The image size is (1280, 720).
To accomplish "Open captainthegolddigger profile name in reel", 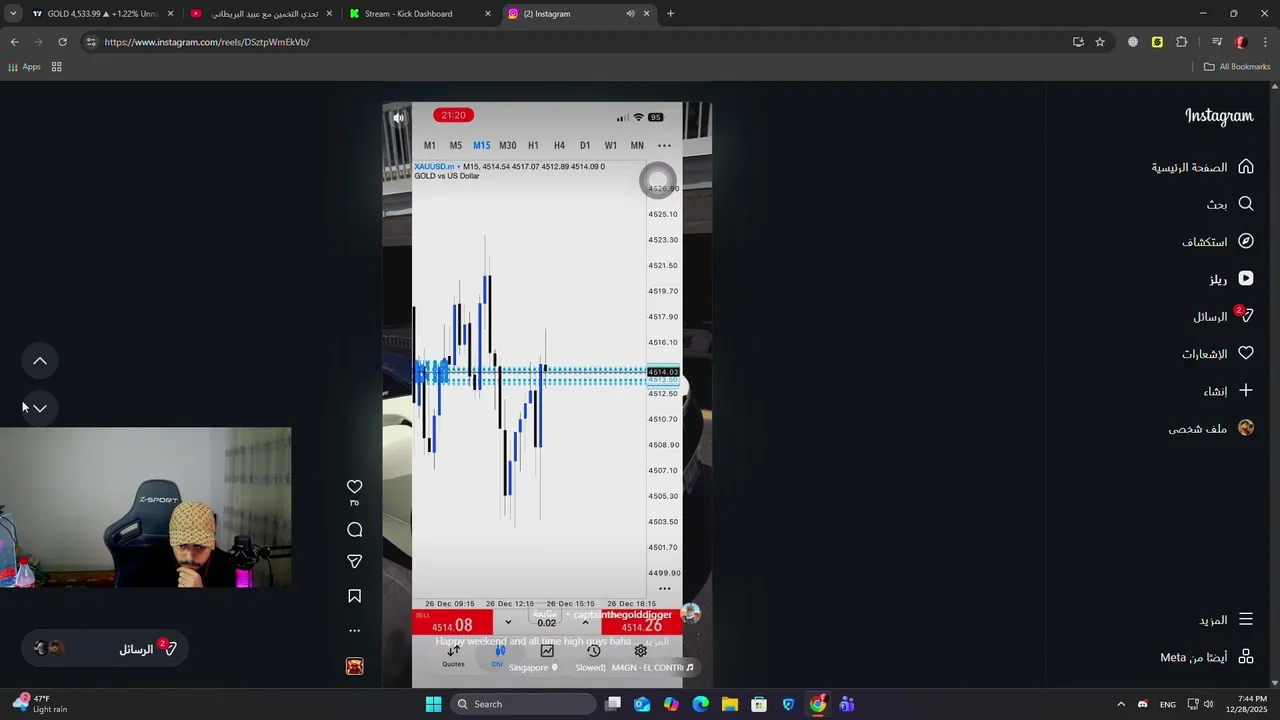I will coord(623,615).
